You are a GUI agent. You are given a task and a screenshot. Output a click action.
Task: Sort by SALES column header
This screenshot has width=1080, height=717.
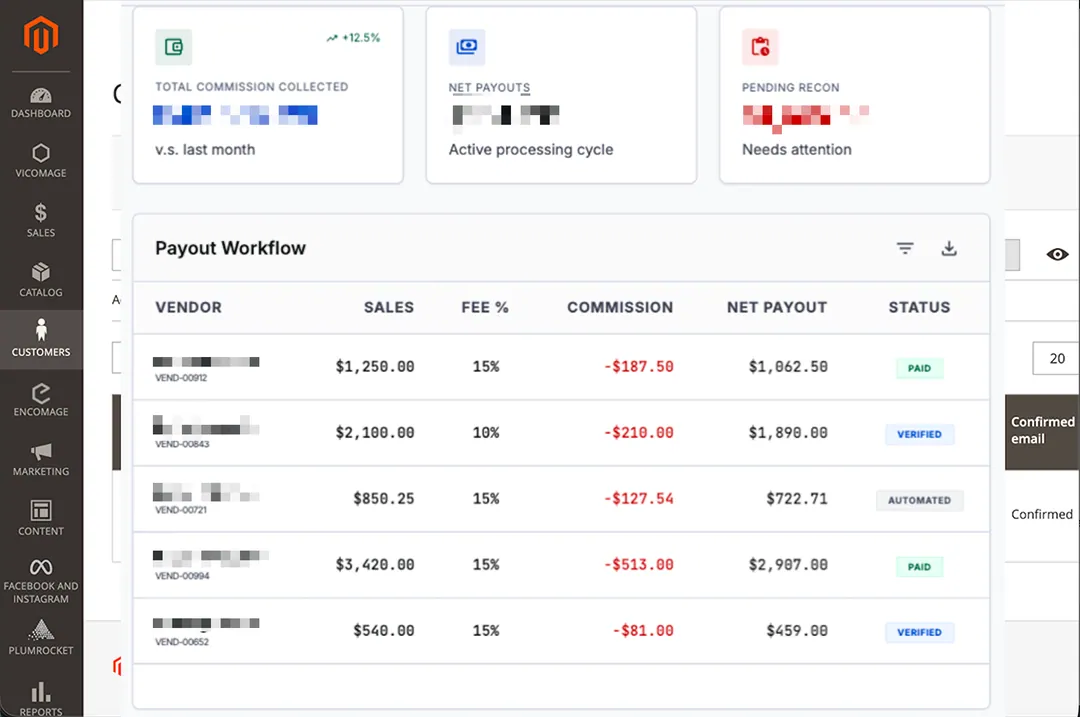pyautogui.click(x=389, y=307)
